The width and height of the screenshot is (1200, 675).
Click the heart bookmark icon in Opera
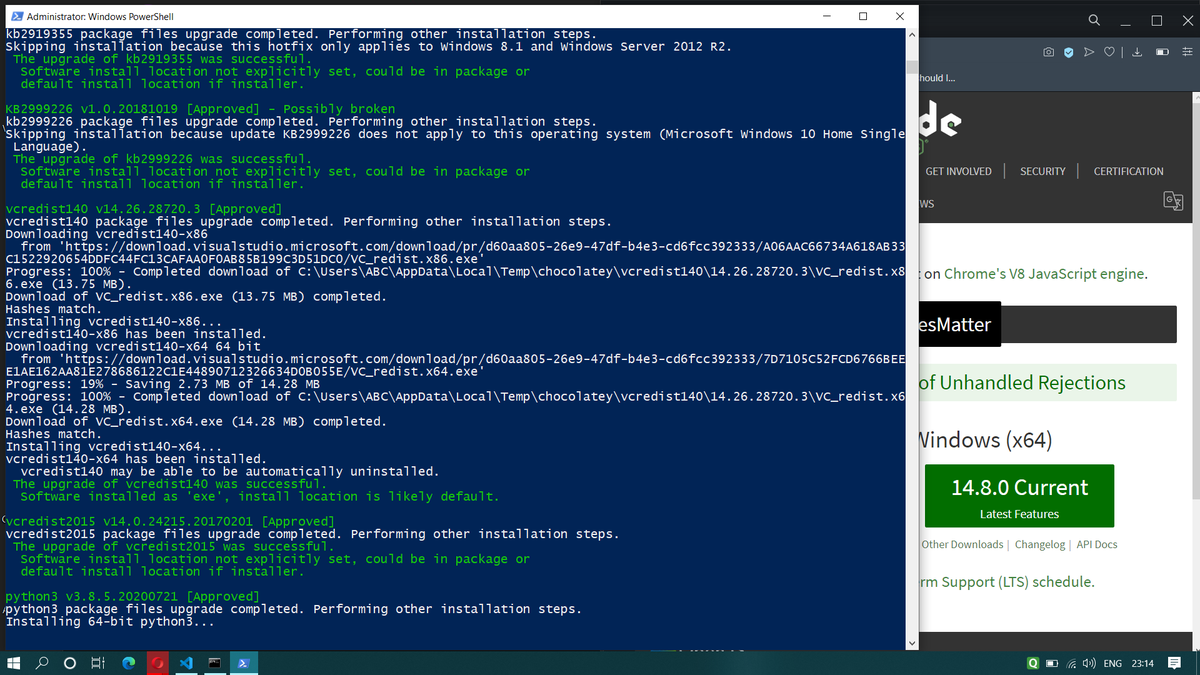point(1111,52)
